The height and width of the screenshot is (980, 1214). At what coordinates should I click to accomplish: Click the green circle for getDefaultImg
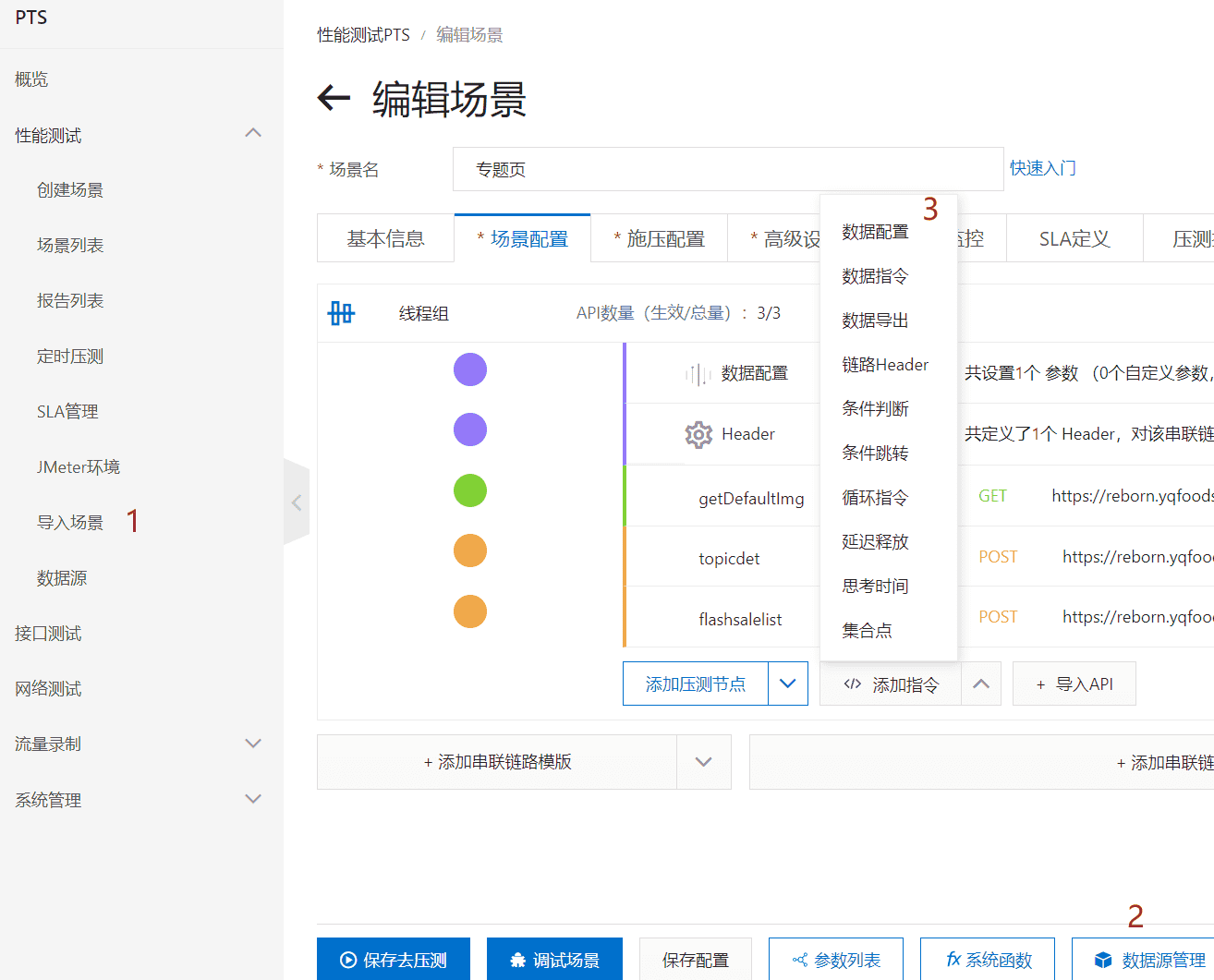(x=469, y=490)
